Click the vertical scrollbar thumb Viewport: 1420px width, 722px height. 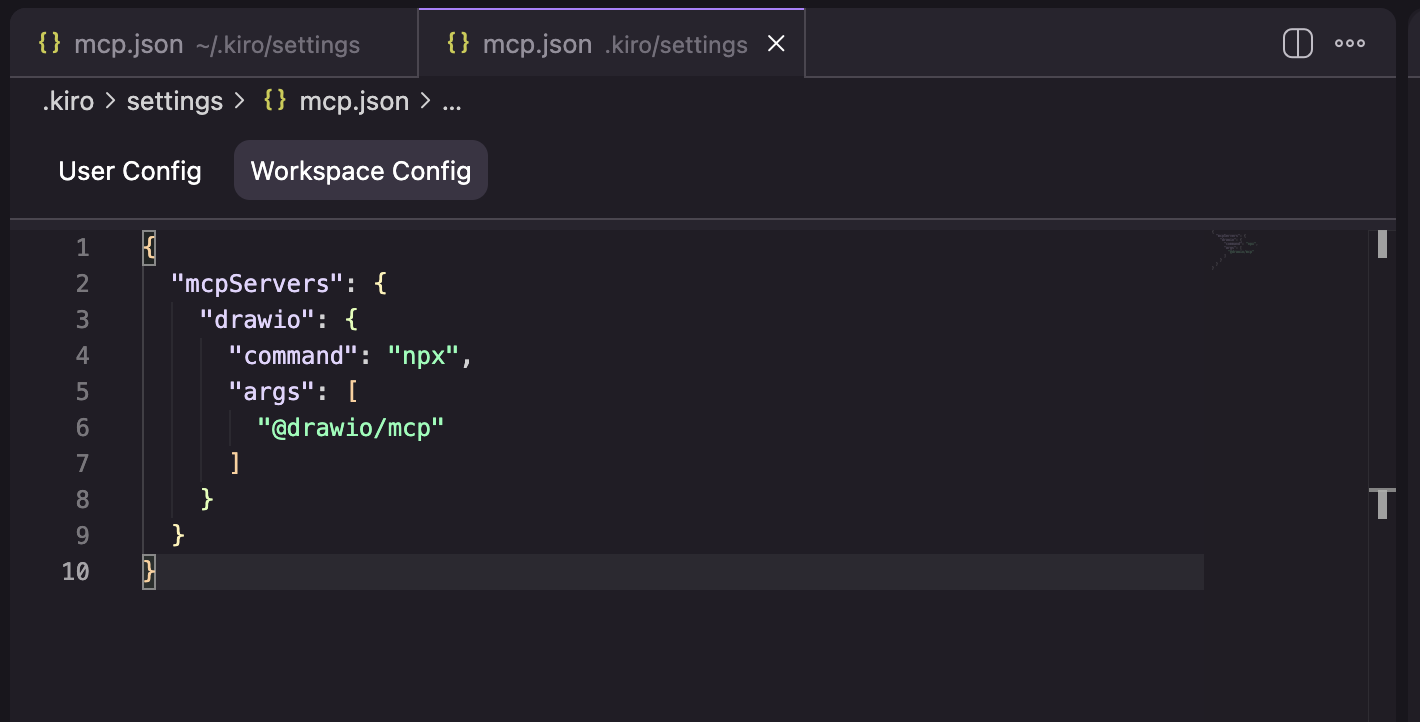[1381, 243]
